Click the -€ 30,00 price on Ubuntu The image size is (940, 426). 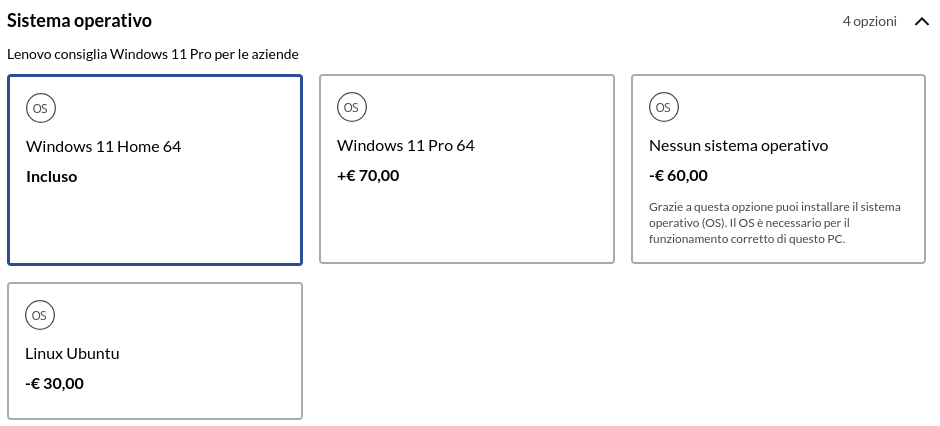(55, 383)
